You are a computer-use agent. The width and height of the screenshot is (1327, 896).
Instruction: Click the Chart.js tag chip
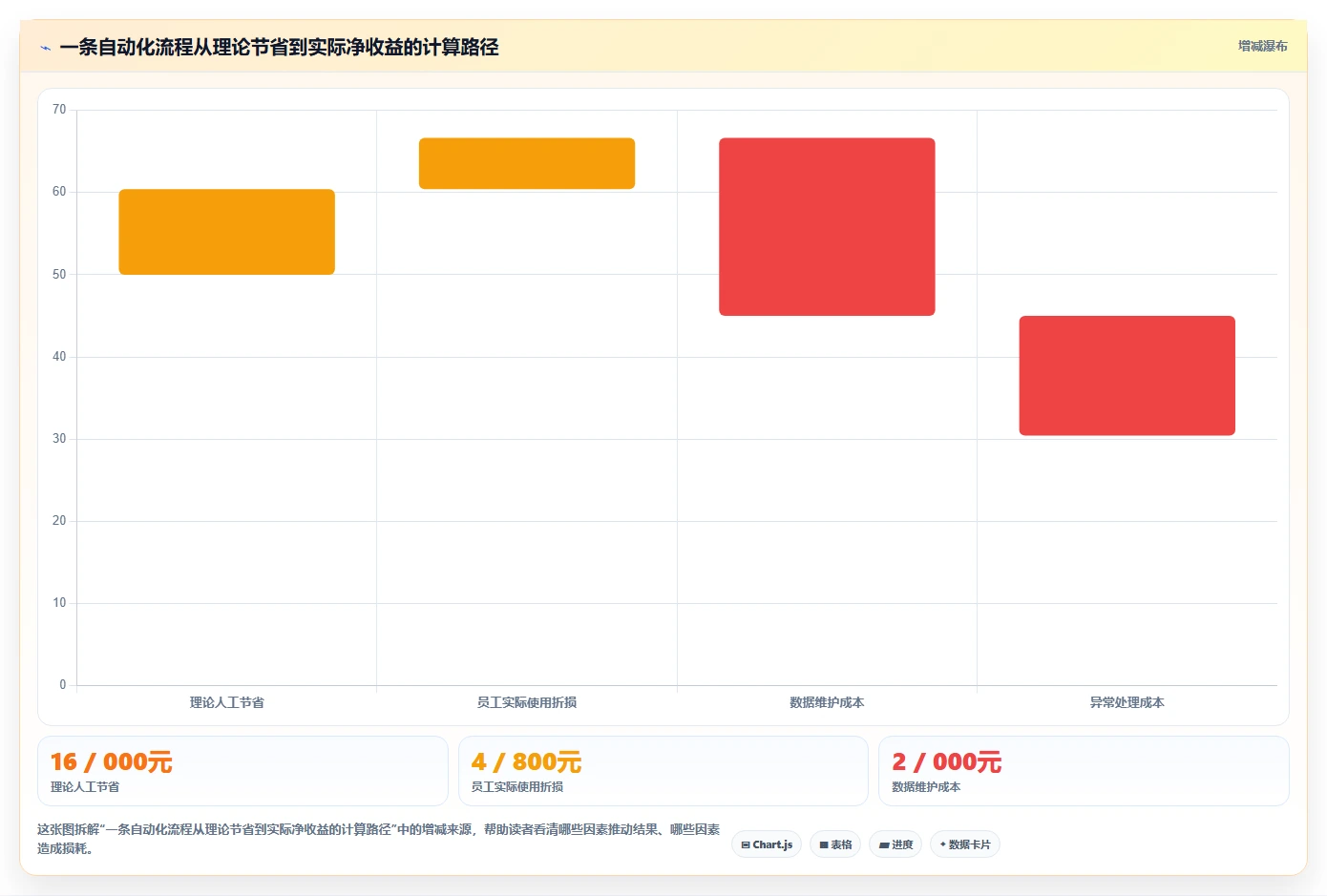coord(767,844)
